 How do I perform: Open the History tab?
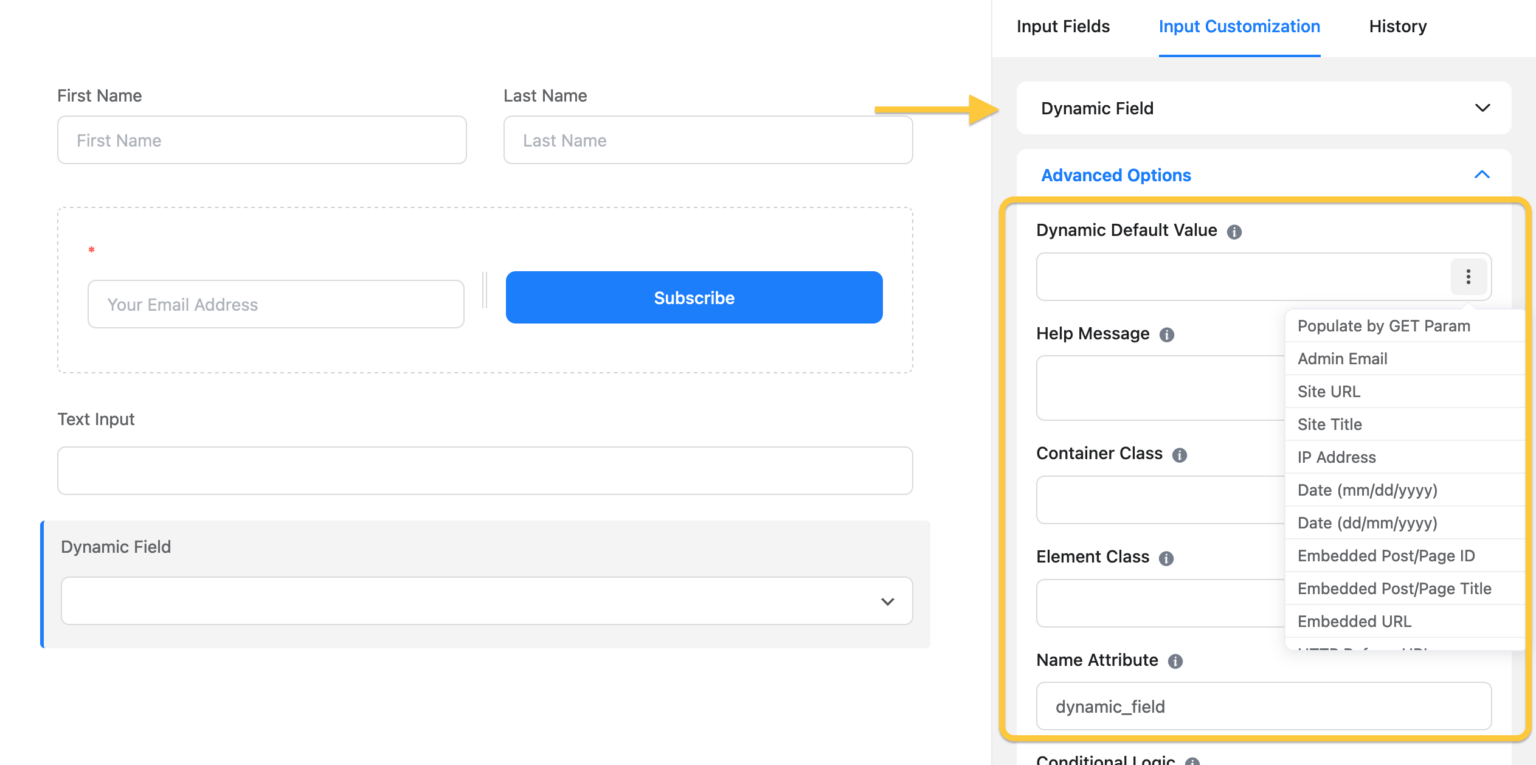(1397, 26)
